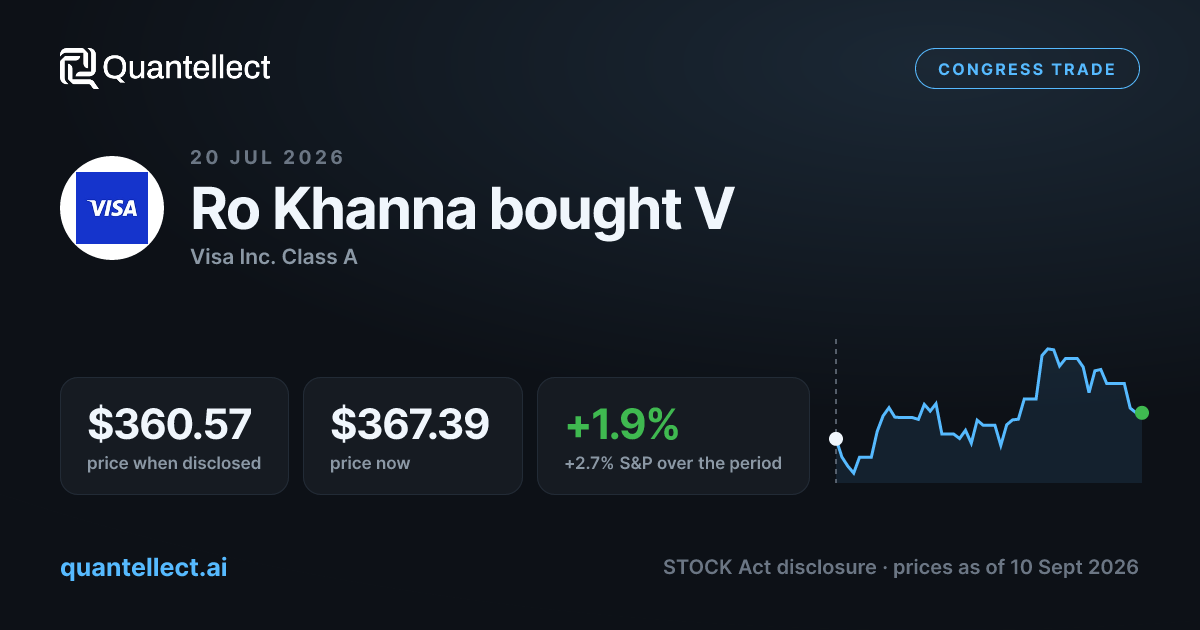1200x630 pixels.
Task: Click the $360.57 price when disclosed card
Action: point(174,435)
